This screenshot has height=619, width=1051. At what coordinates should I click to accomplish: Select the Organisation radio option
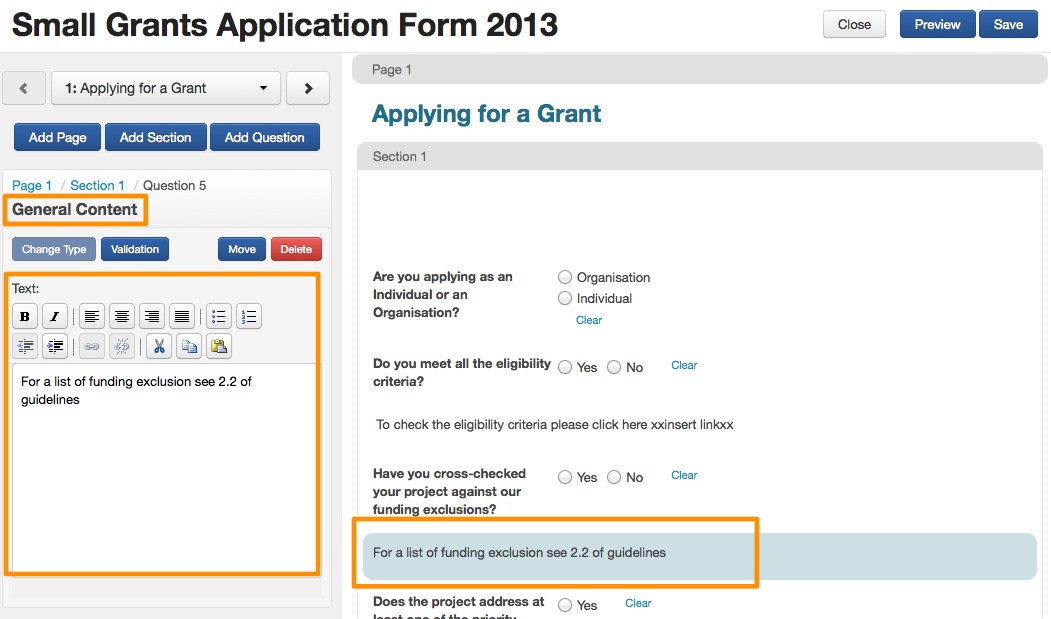coord(566,277)
